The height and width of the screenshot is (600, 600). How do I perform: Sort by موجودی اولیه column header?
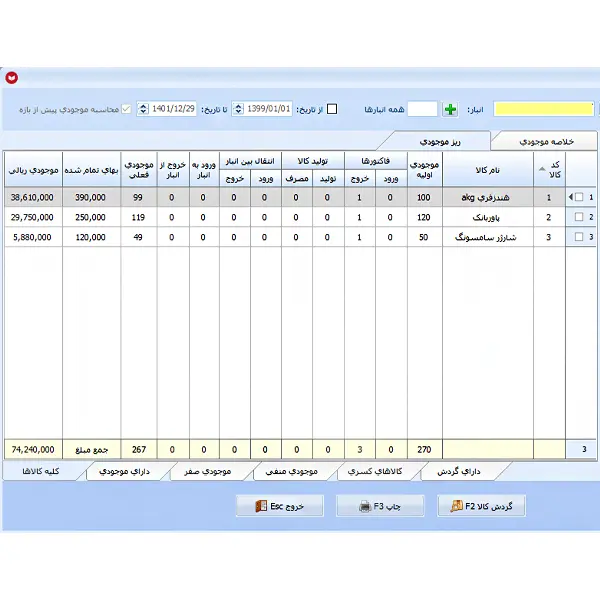(x=425, y=170)
